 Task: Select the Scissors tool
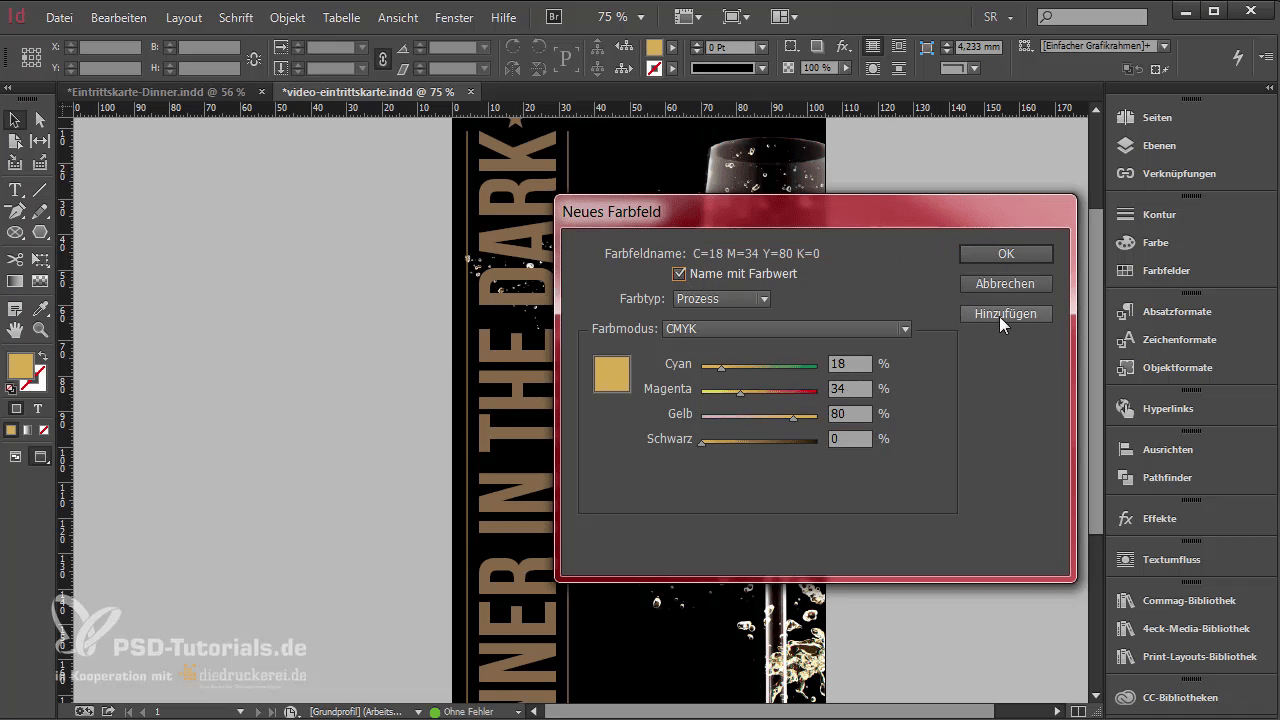point(15,260)
